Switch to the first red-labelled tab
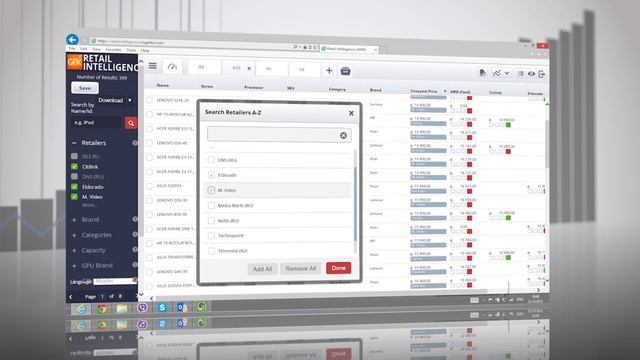Viewport: 640px width, 360px height. 204,67
